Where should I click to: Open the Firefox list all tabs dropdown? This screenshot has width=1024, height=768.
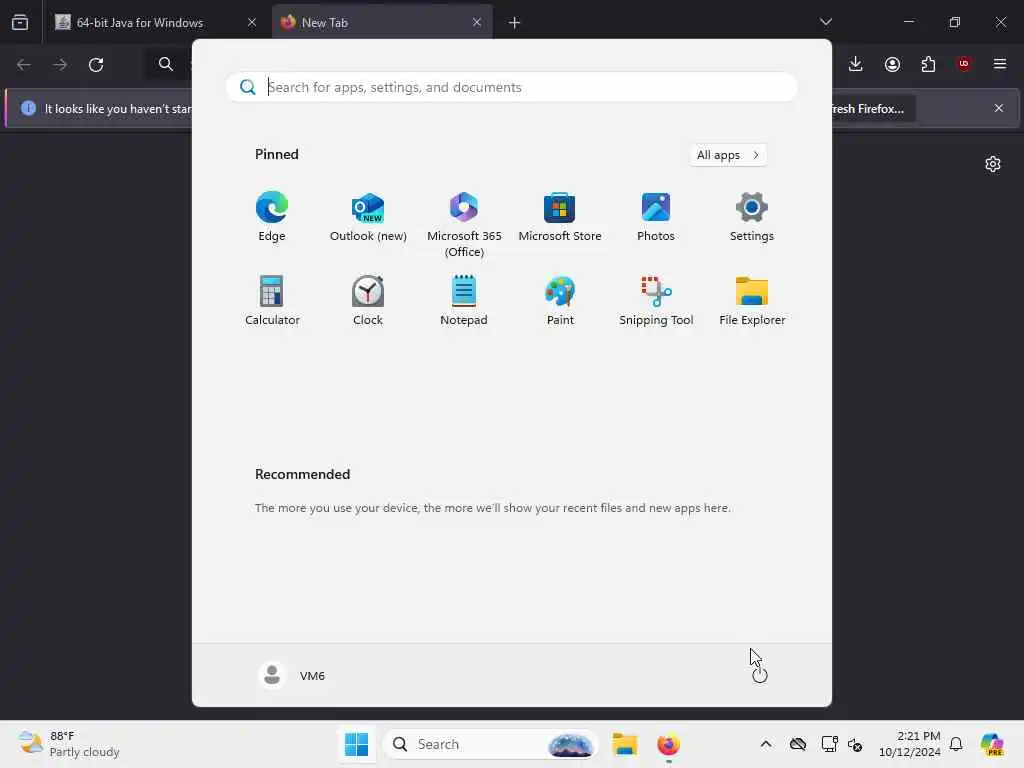[x=826, y=22]
